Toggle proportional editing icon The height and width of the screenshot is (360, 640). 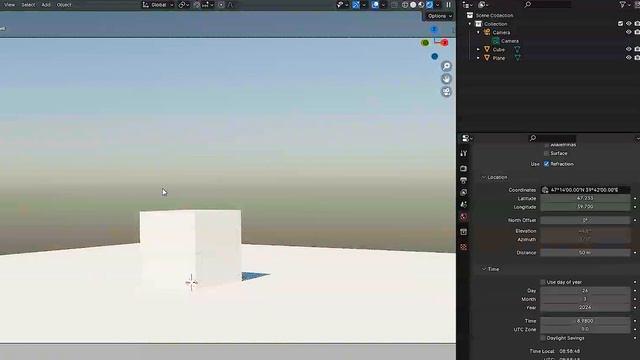(x=221, y=5)
